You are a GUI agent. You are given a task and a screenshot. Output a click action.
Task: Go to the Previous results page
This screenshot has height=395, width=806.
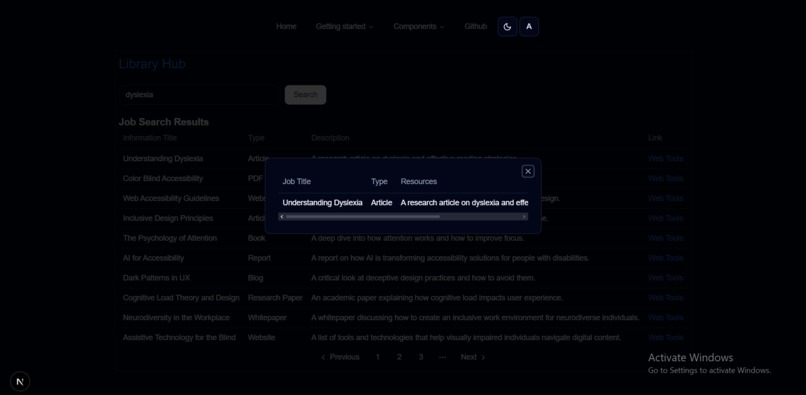tap(340, 357)
